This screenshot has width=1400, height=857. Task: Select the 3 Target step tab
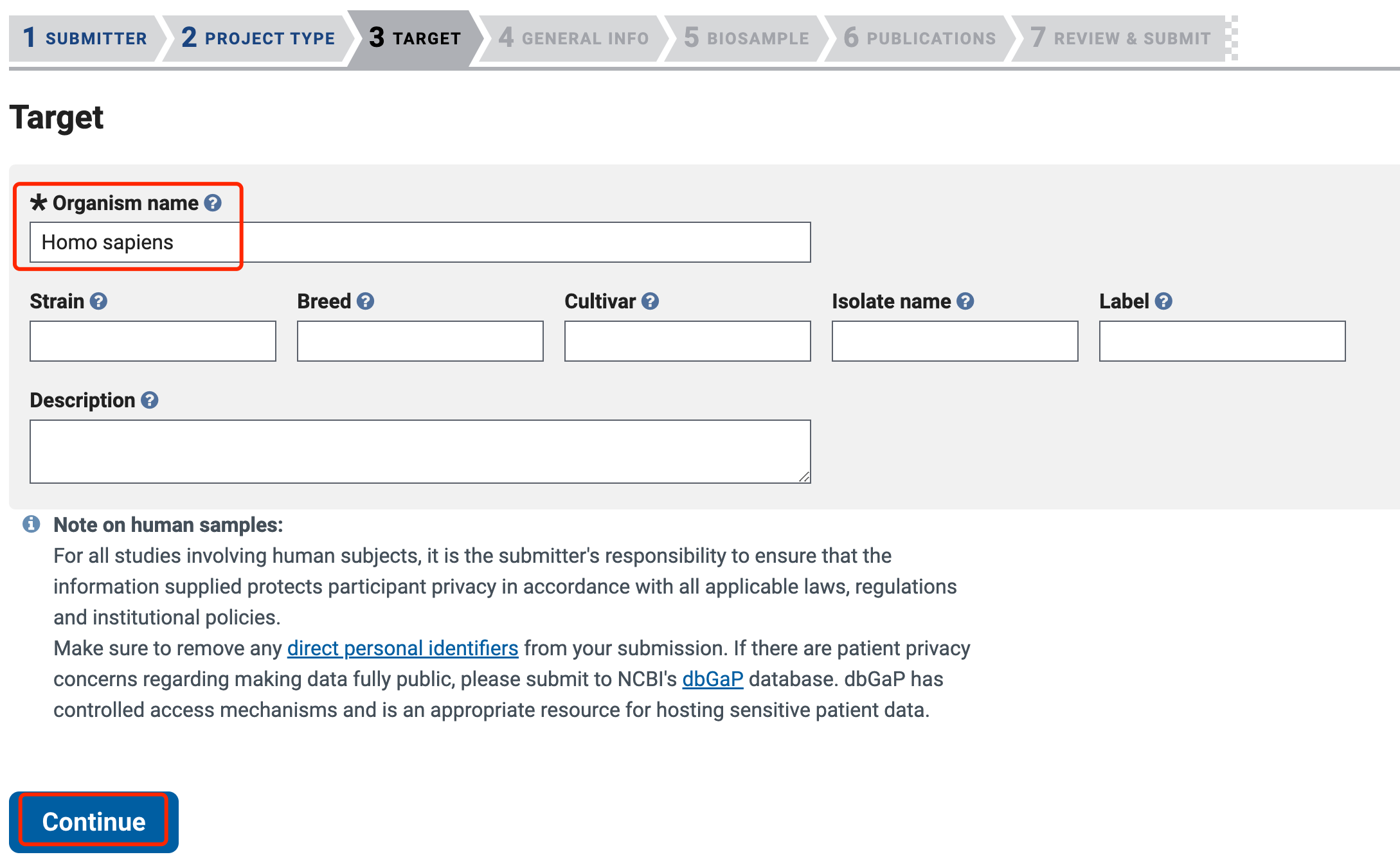click(415, 38)
